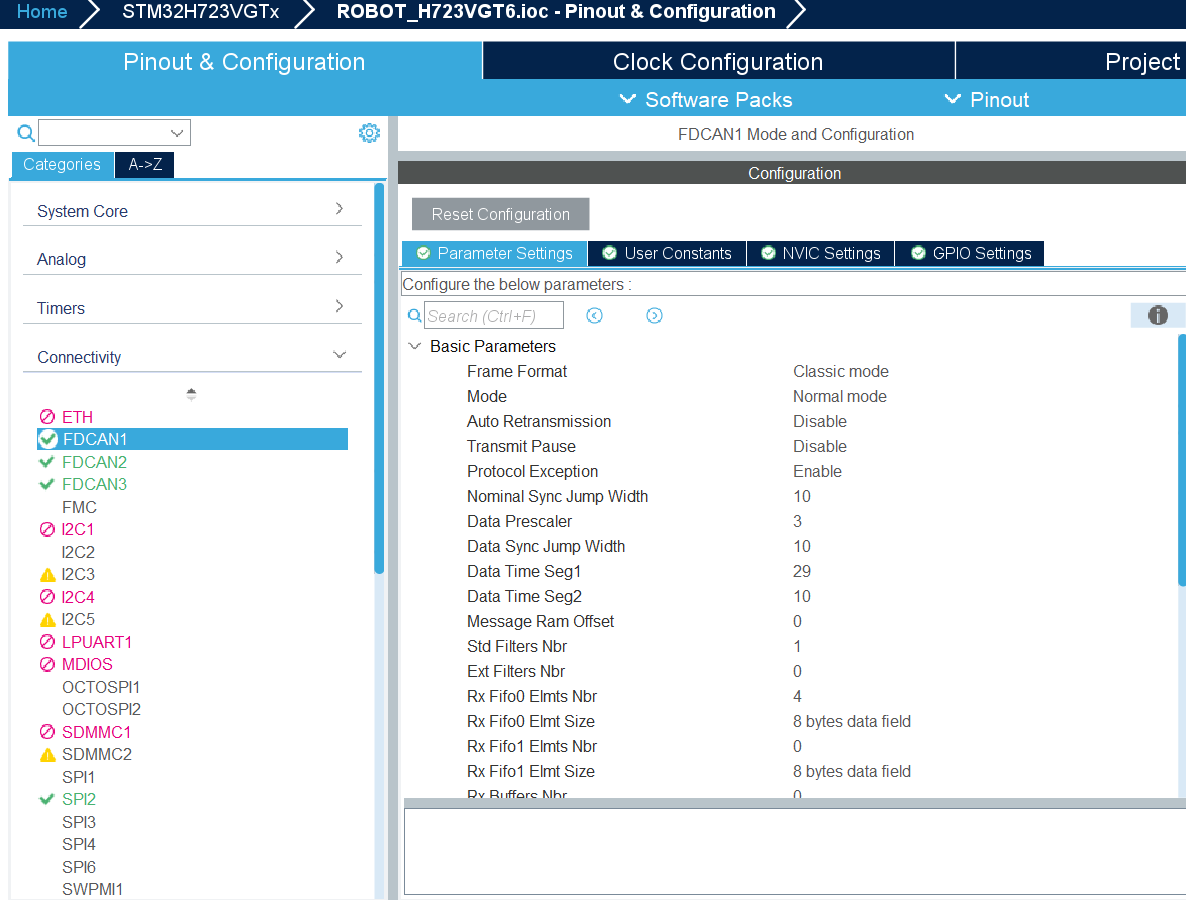The height and width of the screenshot is (900, 1186).
Task: Open the peripheral search combo box dropdown
Action: pyautogui.click(x=177, y=133)
